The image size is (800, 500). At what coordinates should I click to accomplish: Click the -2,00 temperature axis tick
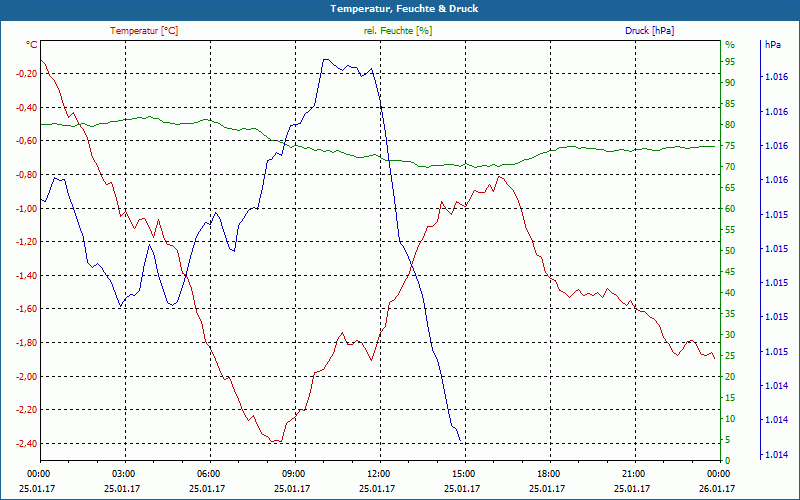[27, 376]
